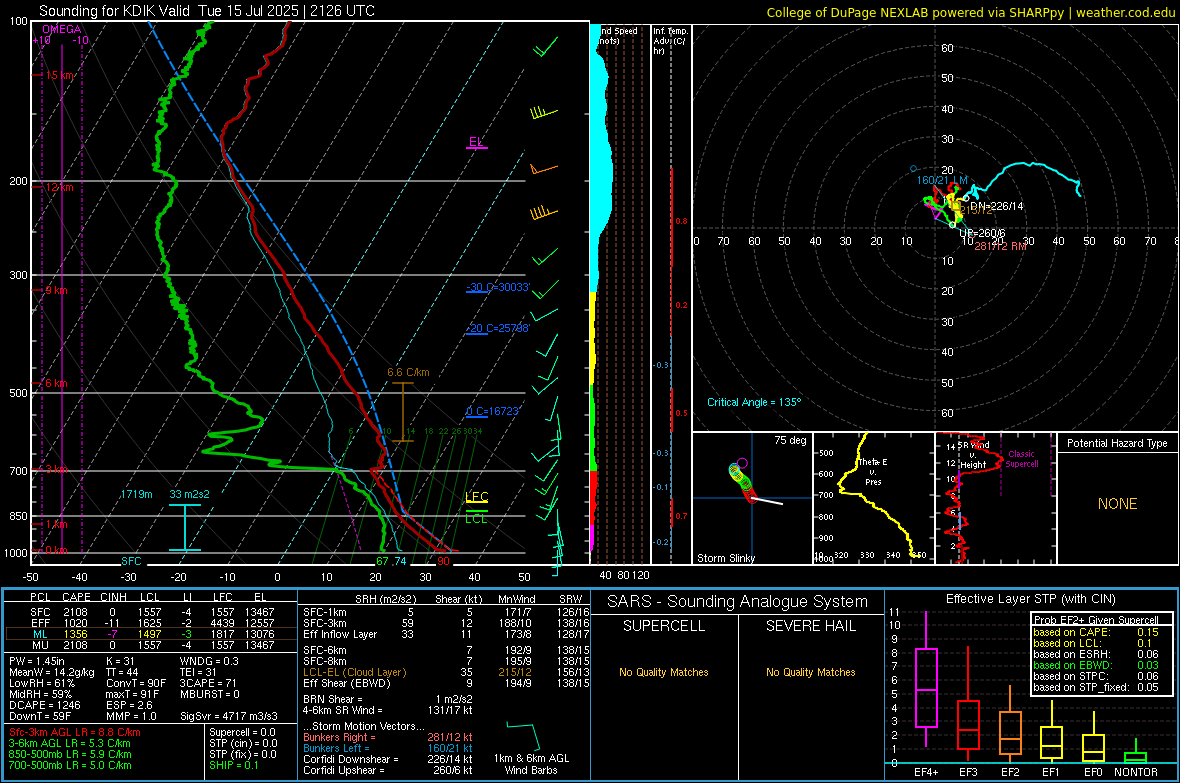
Task: Click the cyan SFC label below the skew-T
Action: (131, 561)
